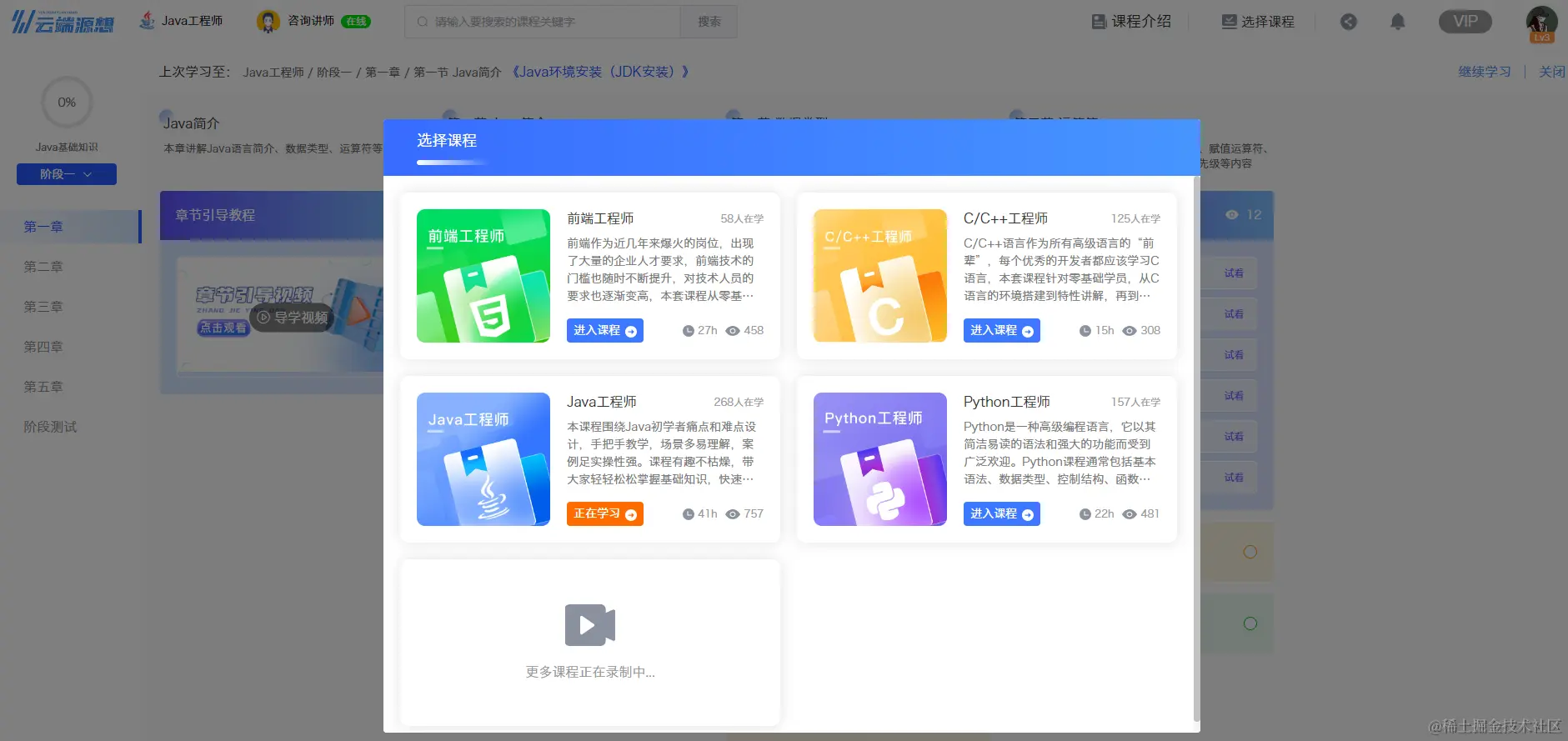Viewport: 1568px width, 741px height.
Task: Click the VIP badge
Action: tap(1465, 22)
